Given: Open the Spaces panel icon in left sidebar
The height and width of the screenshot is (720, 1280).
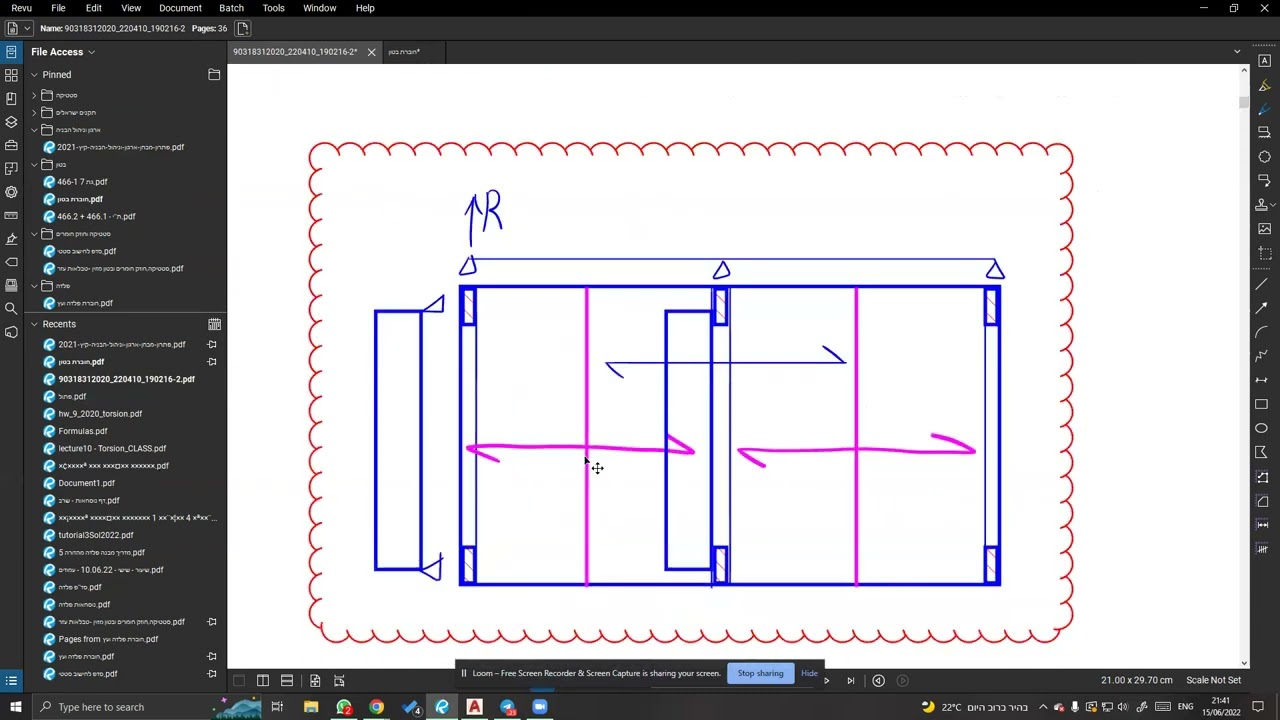Looking at the screenshot, I should click(11, 168).
